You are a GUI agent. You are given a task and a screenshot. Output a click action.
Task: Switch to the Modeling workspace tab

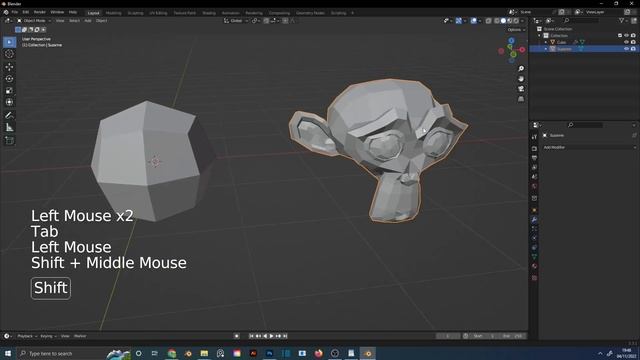tap(113, 13)
